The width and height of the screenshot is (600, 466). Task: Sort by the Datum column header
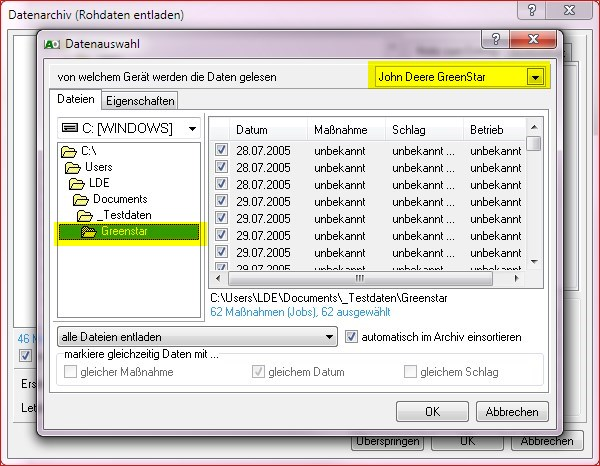(268, 130)
